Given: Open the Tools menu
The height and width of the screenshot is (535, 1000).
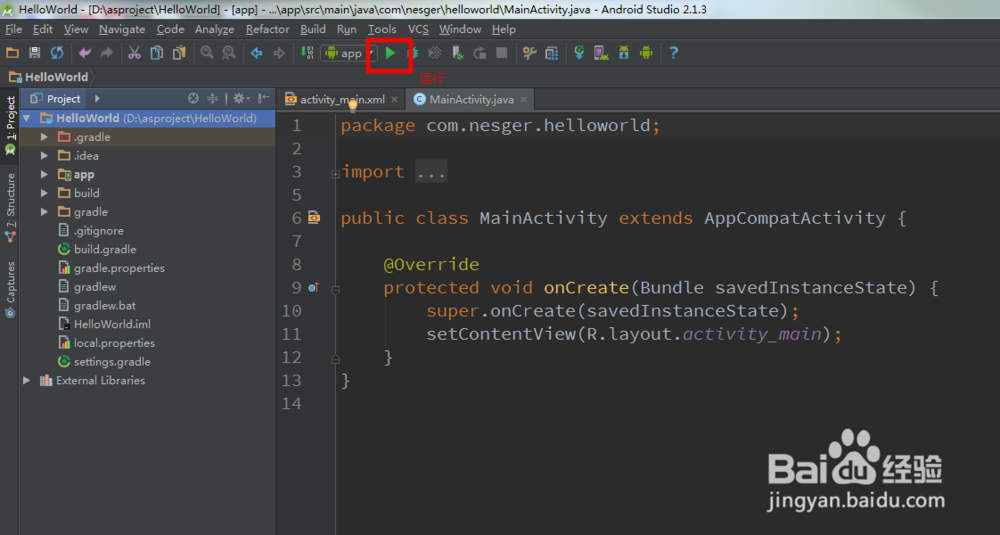Looking at the screenshot, I should [x=381, y=29].
